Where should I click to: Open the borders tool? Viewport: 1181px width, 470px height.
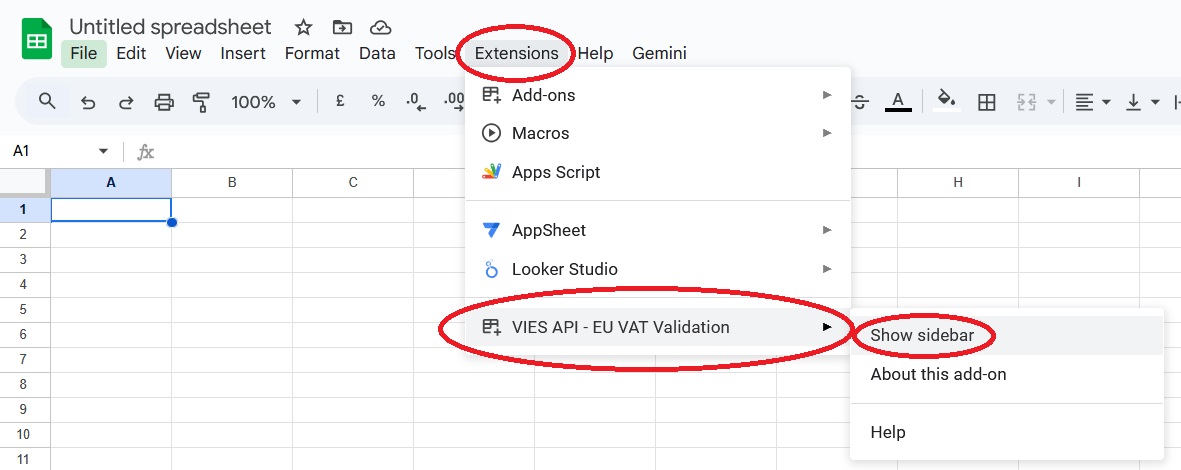pyautogui.click(x=986, y=102)
